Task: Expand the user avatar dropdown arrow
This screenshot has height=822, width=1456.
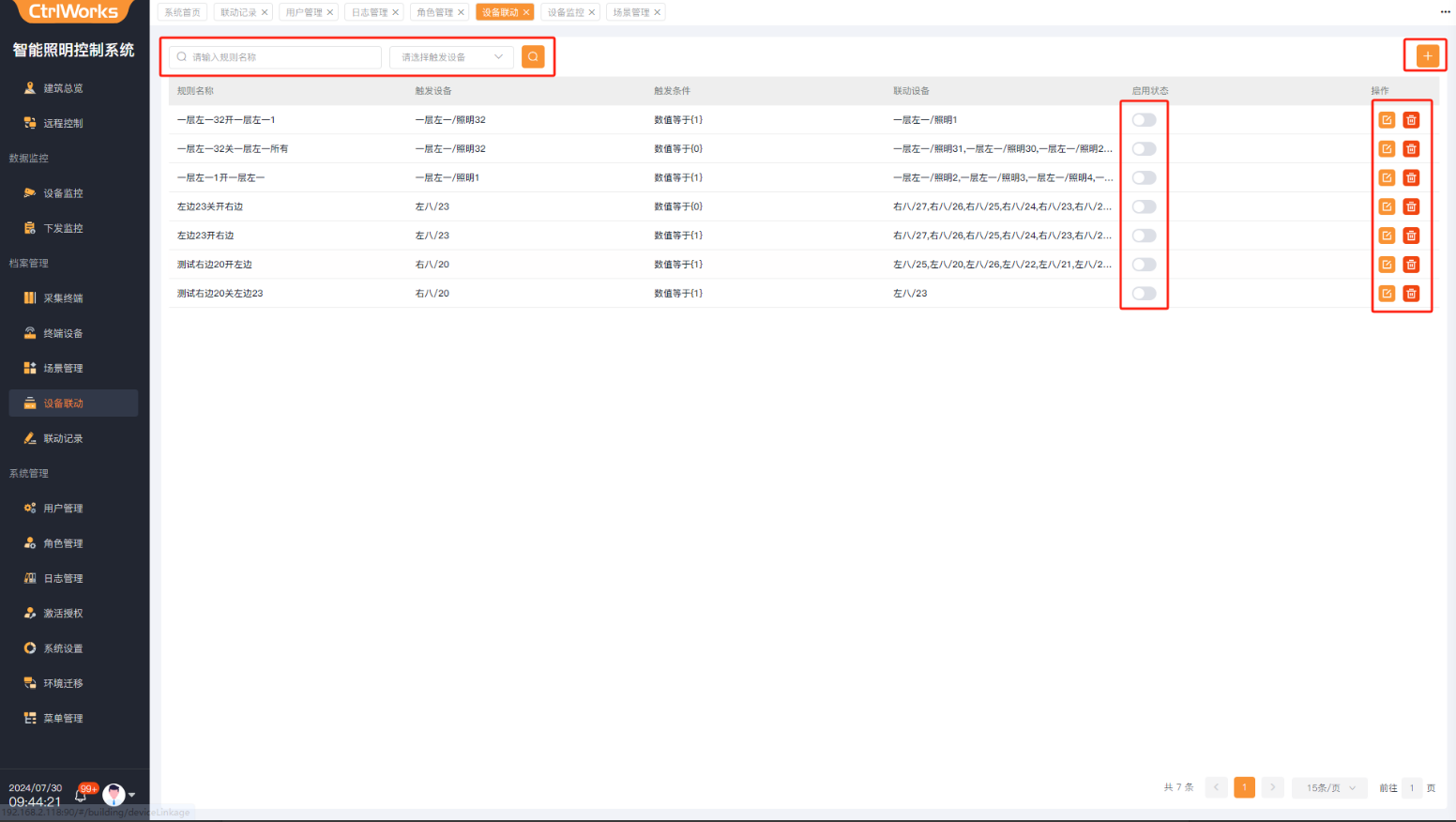Action: tap(131, 795)
